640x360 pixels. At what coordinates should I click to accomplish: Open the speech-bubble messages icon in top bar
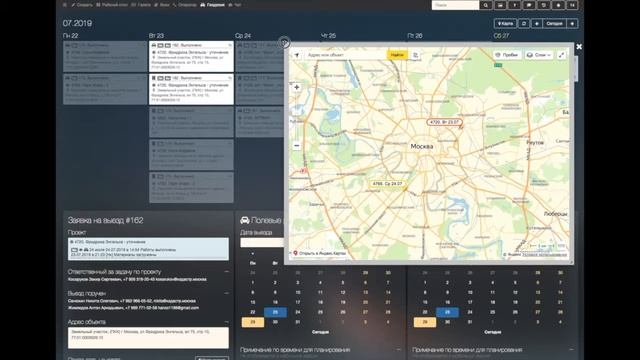pyautogui.click(x=529, y=5)
